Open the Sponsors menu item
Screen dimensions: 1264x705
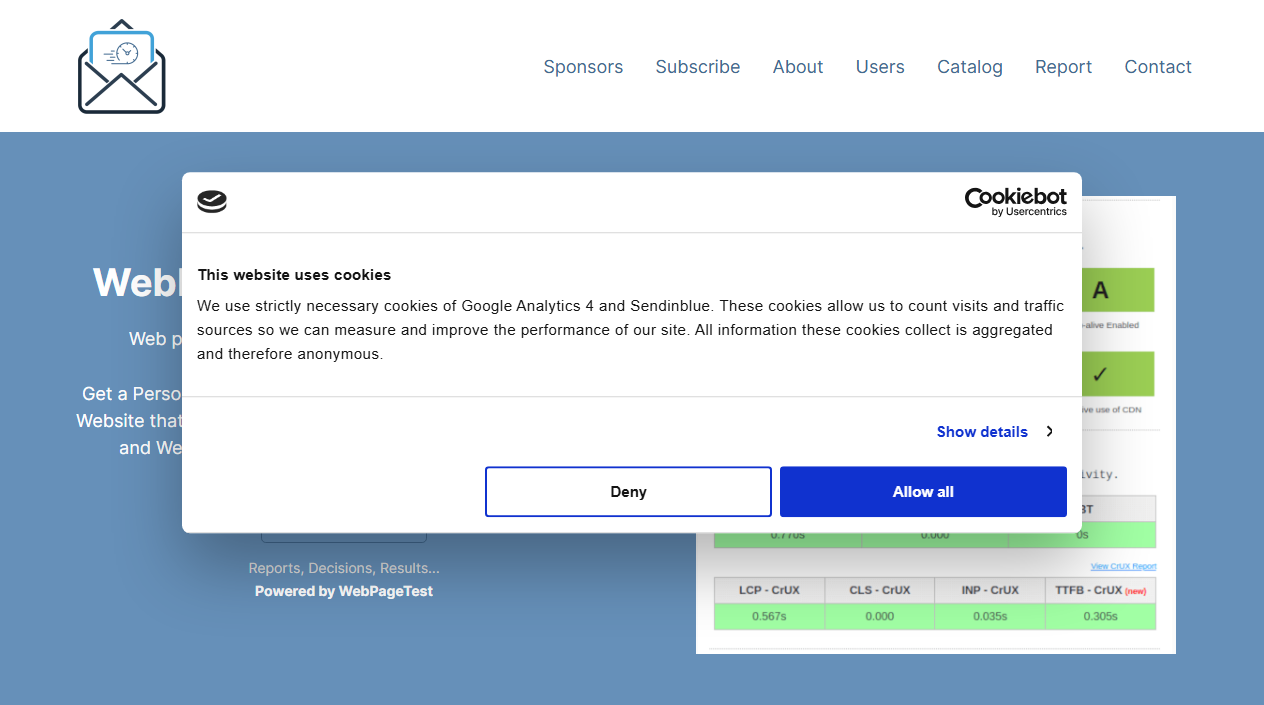pos(583,67)
